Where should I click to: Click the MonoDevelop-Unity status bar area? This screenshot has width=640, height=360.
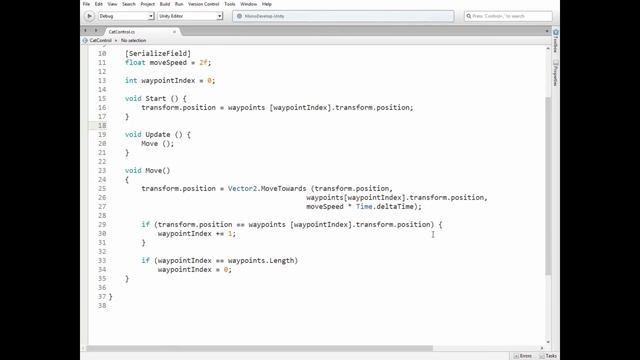343,16
